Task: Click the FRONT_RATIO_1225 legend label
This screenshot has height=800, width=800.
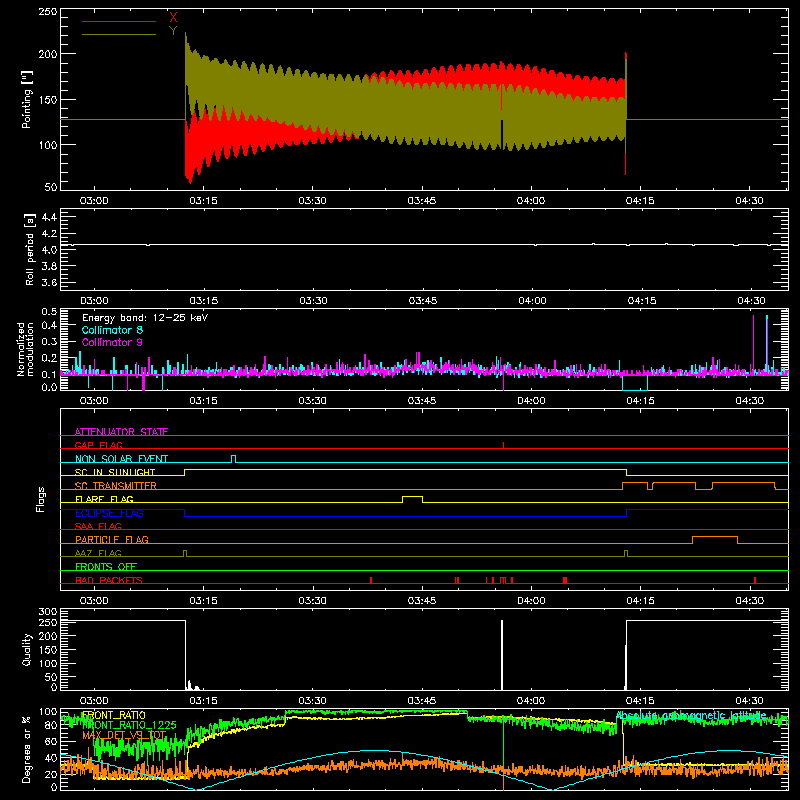Action: tap(129, 725)
